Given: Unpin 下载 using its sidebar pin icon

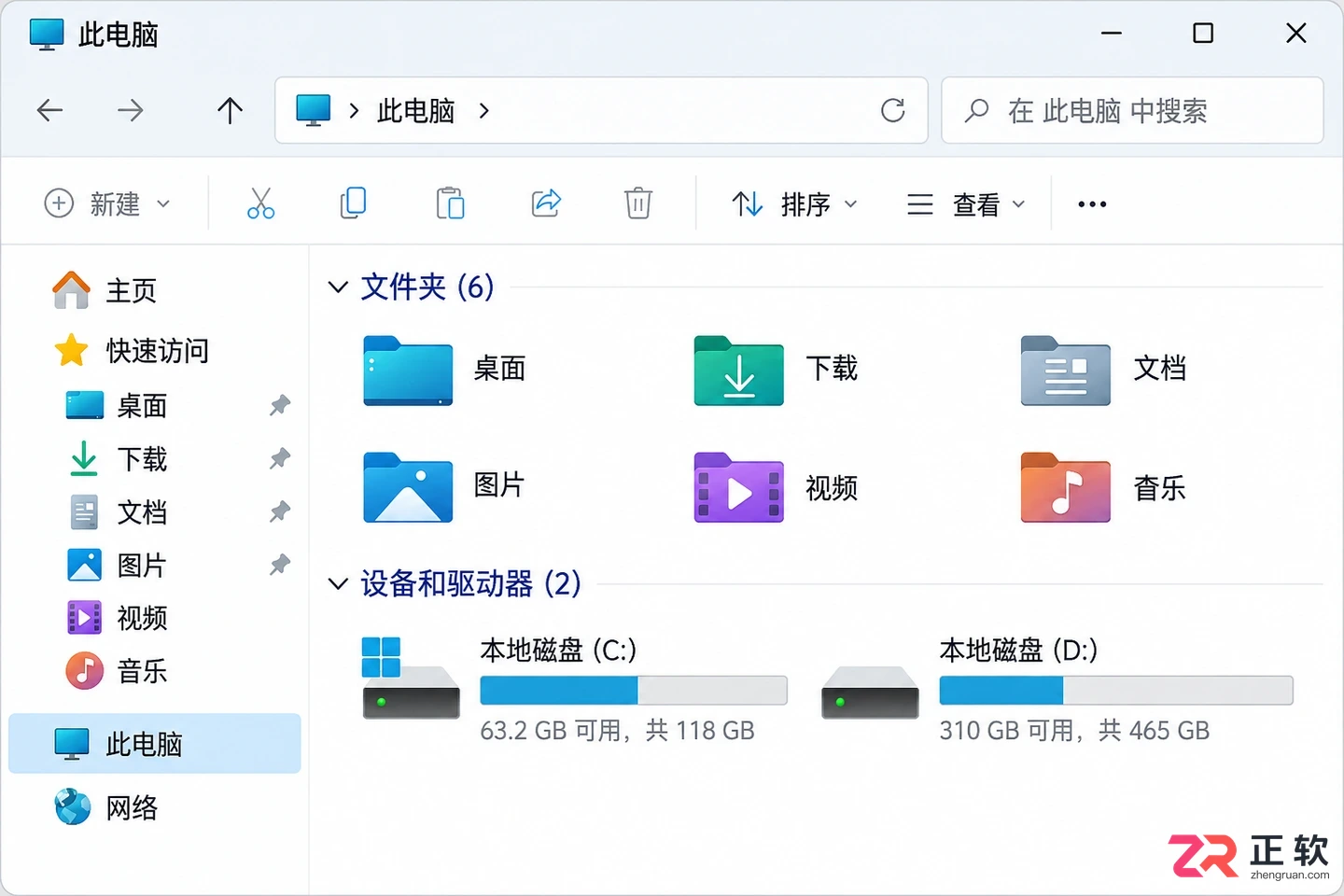Looking at the screenshot, I should click(280, 458).
